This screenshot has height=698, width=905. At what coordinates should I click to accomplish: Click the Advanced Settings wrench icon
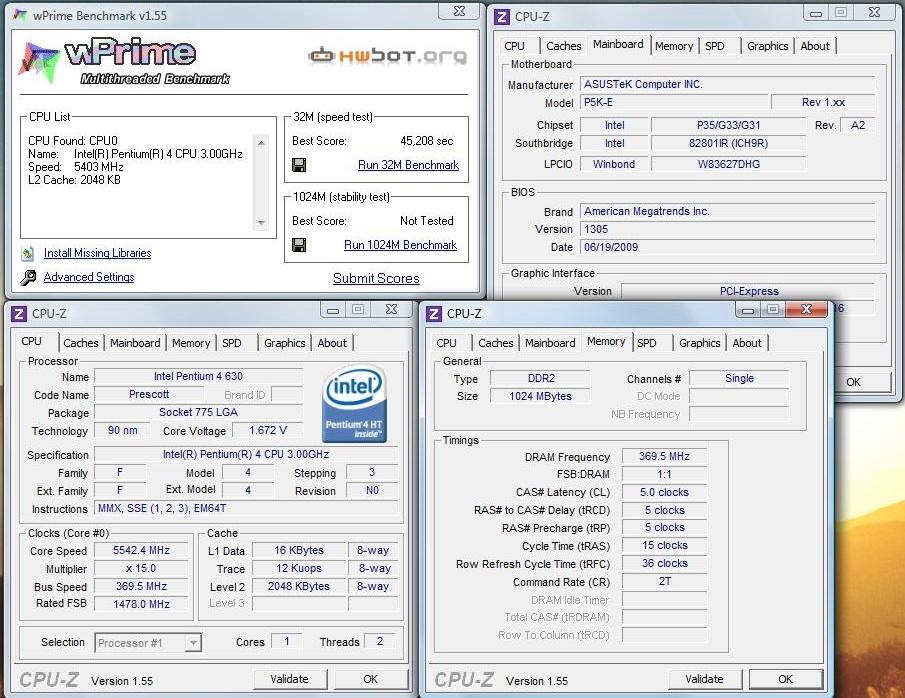click(28, 278)
